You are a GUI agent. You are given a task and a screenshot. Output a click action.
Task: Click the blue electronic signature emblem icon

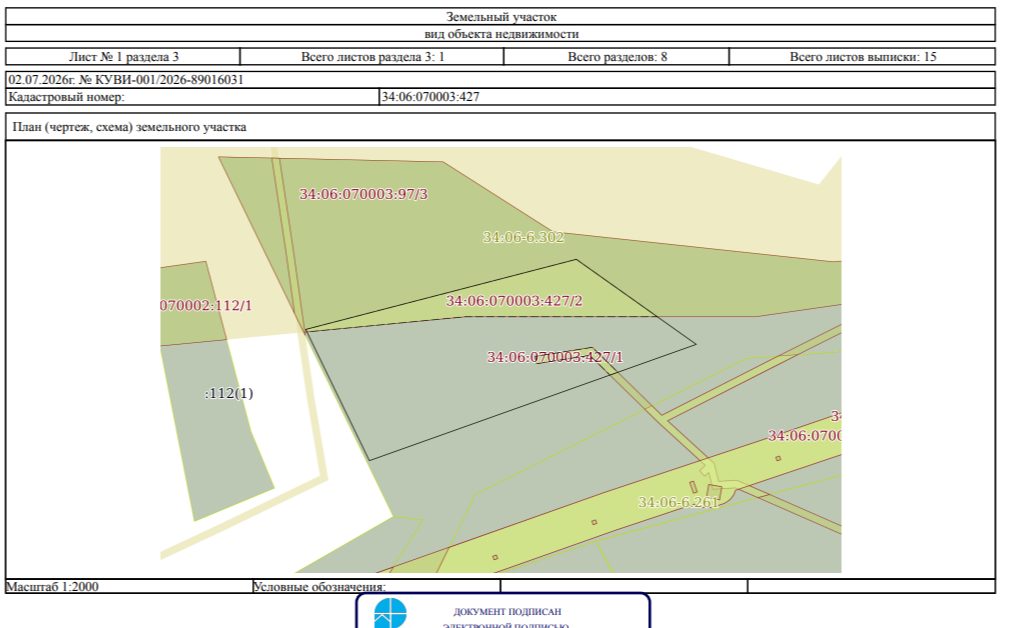click(x=390, y=614)
